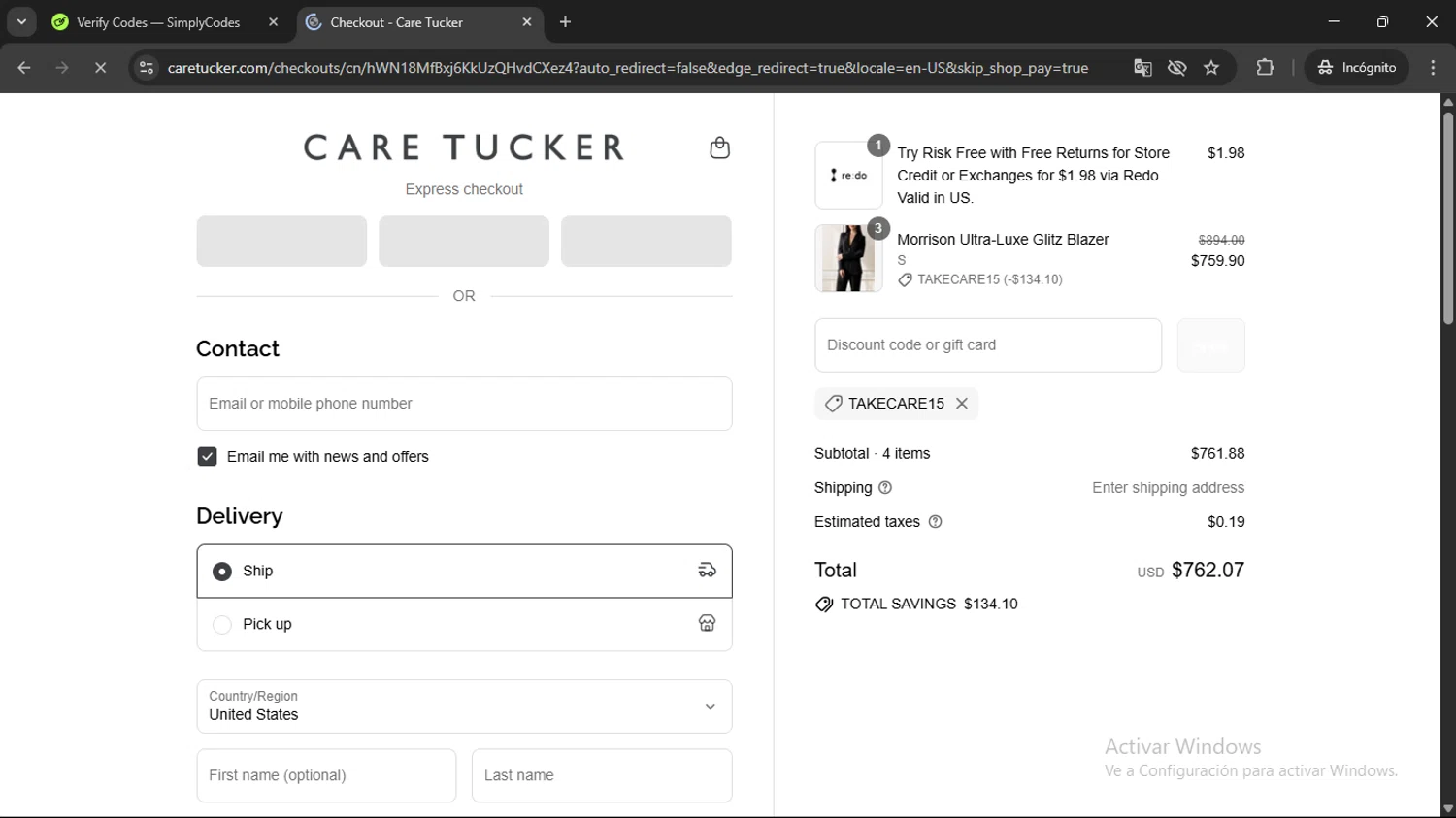Click the shipping truck icon
Viewport: 1456px width, 818px height.
(708, 571)
